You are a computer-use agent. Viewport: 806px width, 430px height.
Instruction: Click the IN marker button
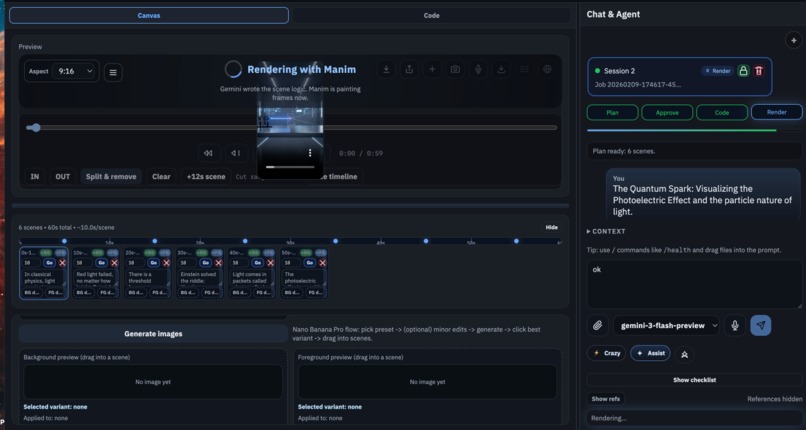point(34,177)
